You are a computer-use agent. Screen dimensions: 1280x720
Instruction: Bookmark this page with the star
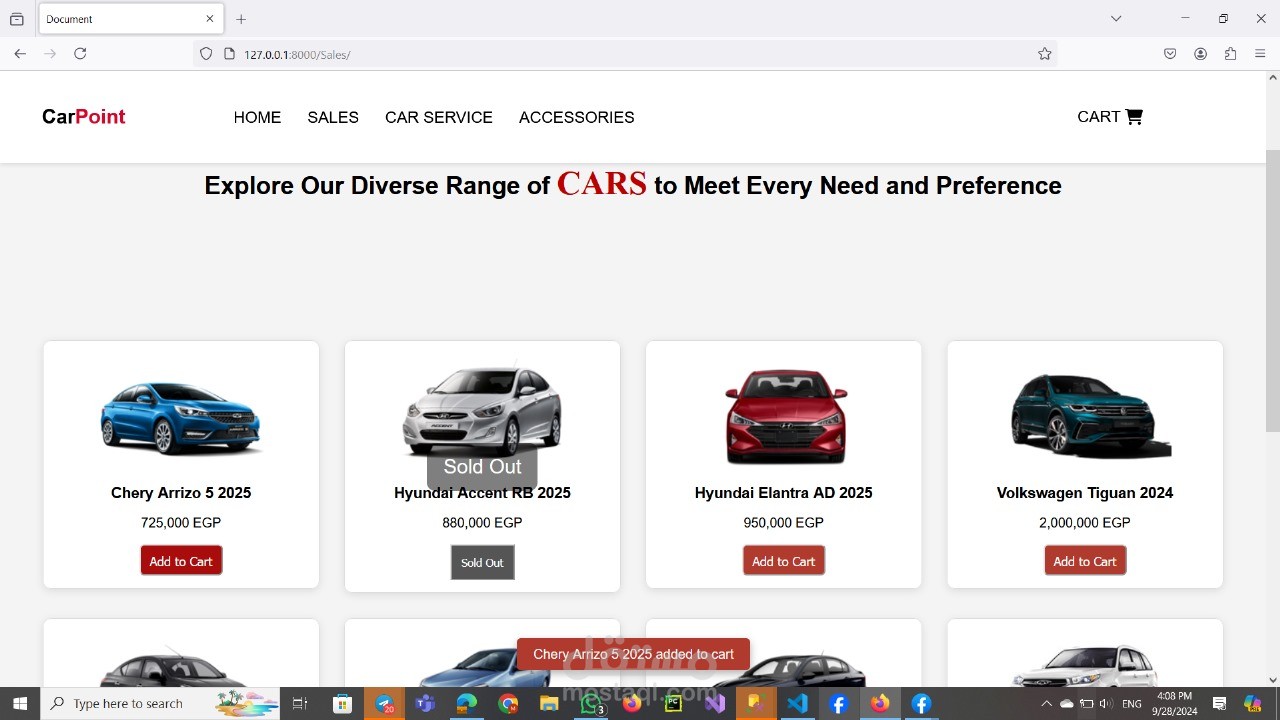(x=1045, y=54)
